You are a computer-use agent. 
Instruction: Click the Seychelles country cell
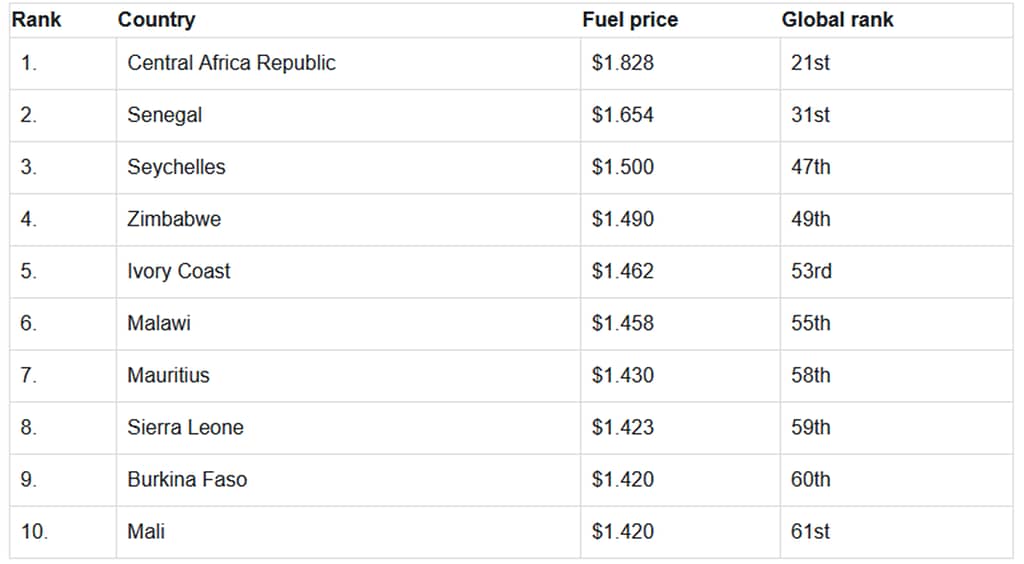[176, 167]
